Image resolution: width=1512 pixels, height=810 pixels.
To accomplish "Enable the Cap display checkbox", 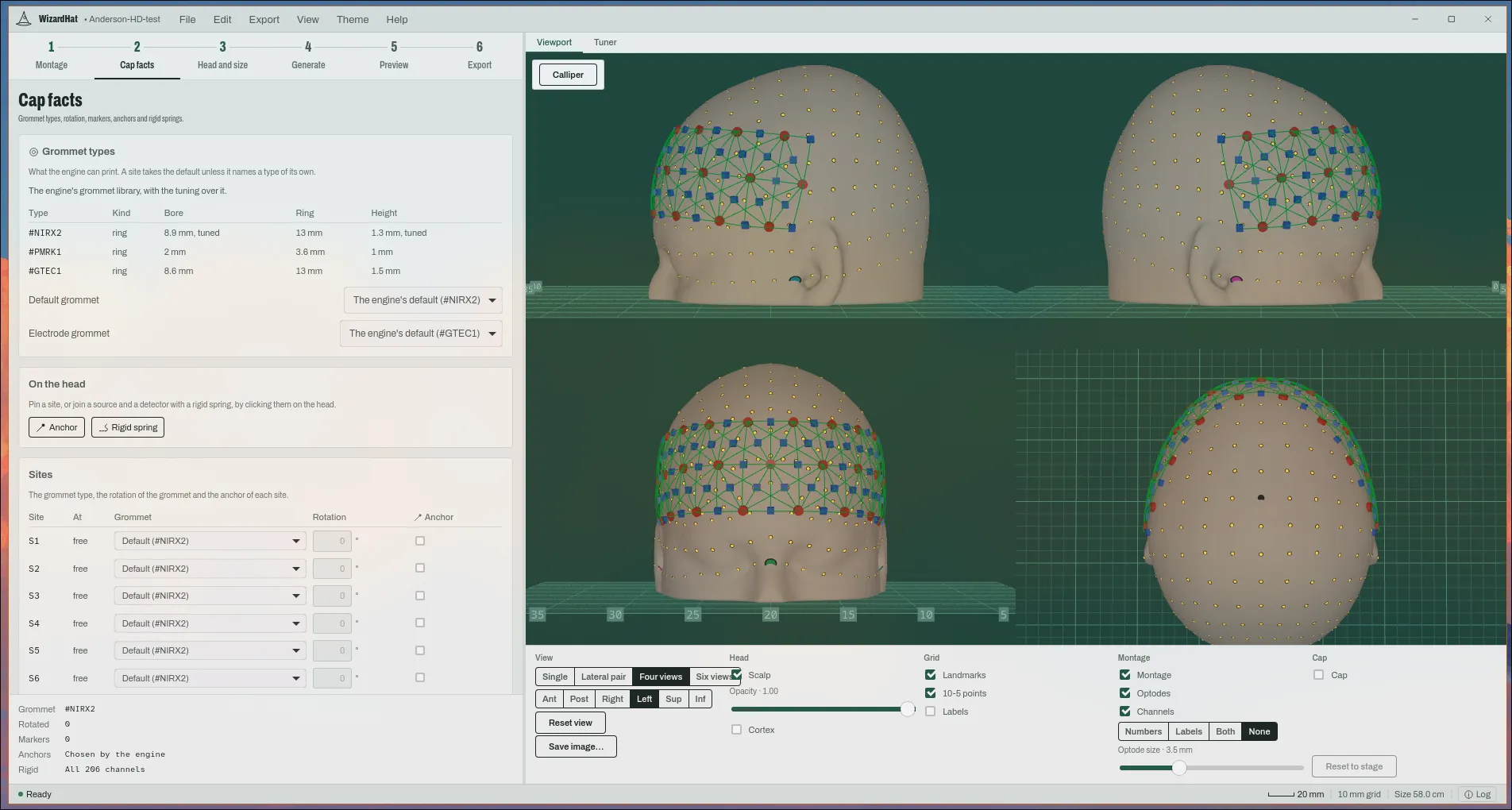I will [1318, 675].
